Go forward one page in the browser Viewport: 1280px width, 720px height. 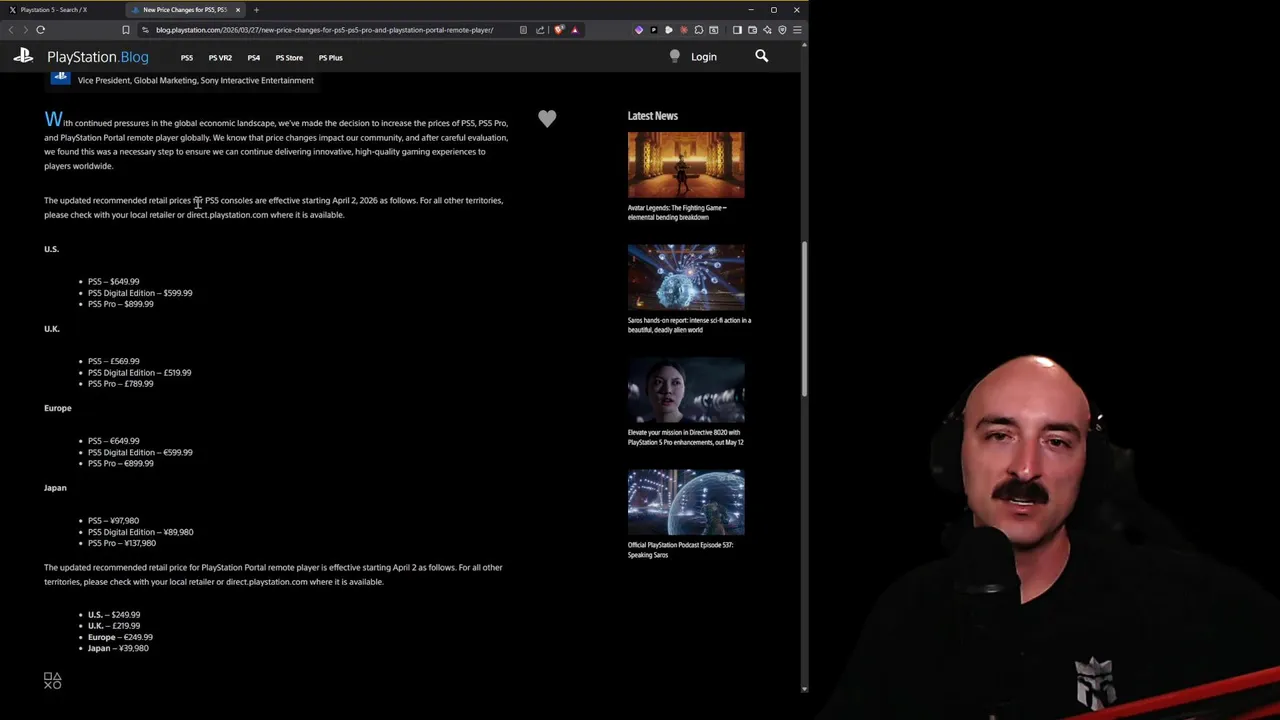(x=25, y=30)
